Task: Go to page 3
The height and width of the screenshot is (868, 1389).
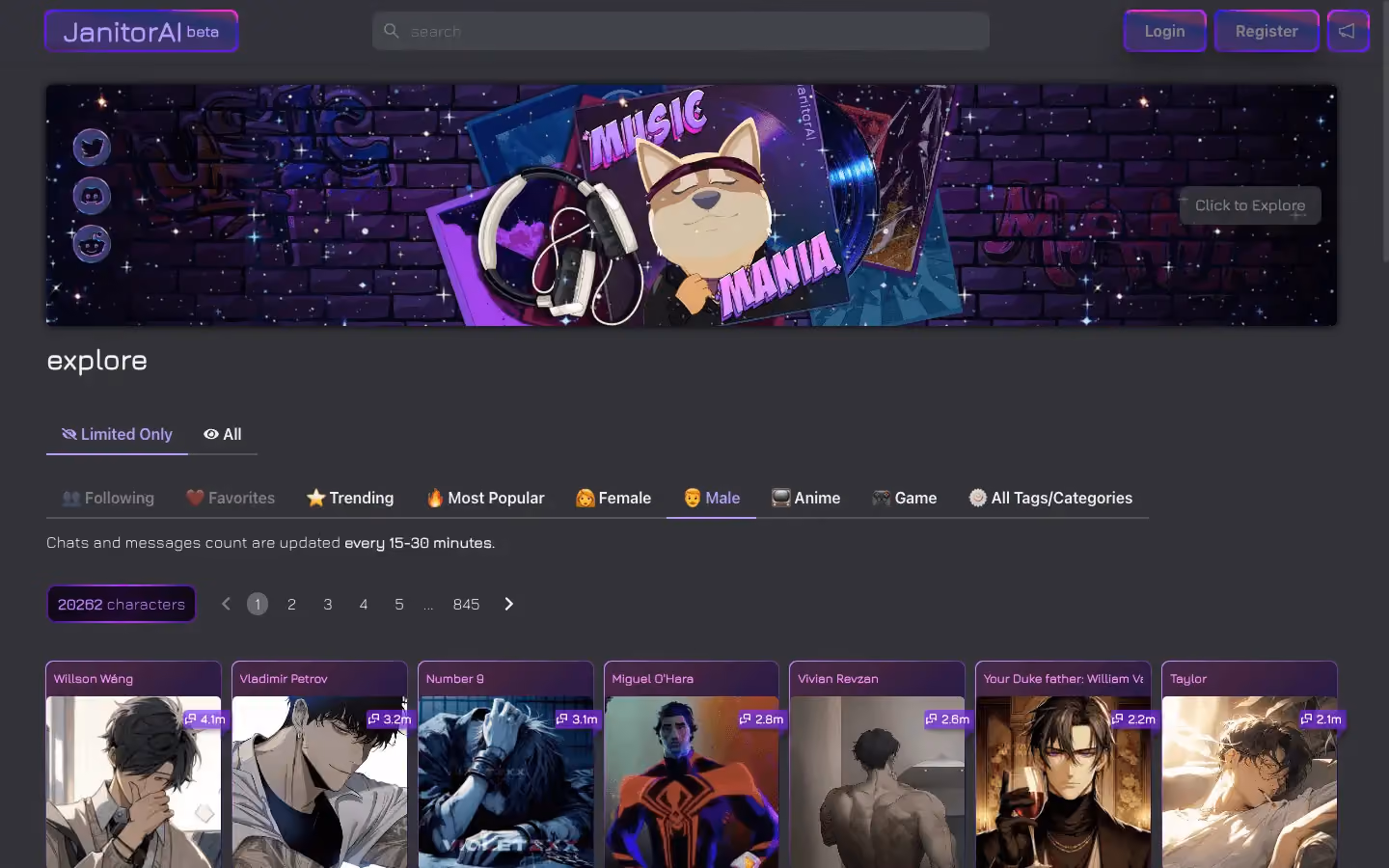Action: tap(328, 604)
